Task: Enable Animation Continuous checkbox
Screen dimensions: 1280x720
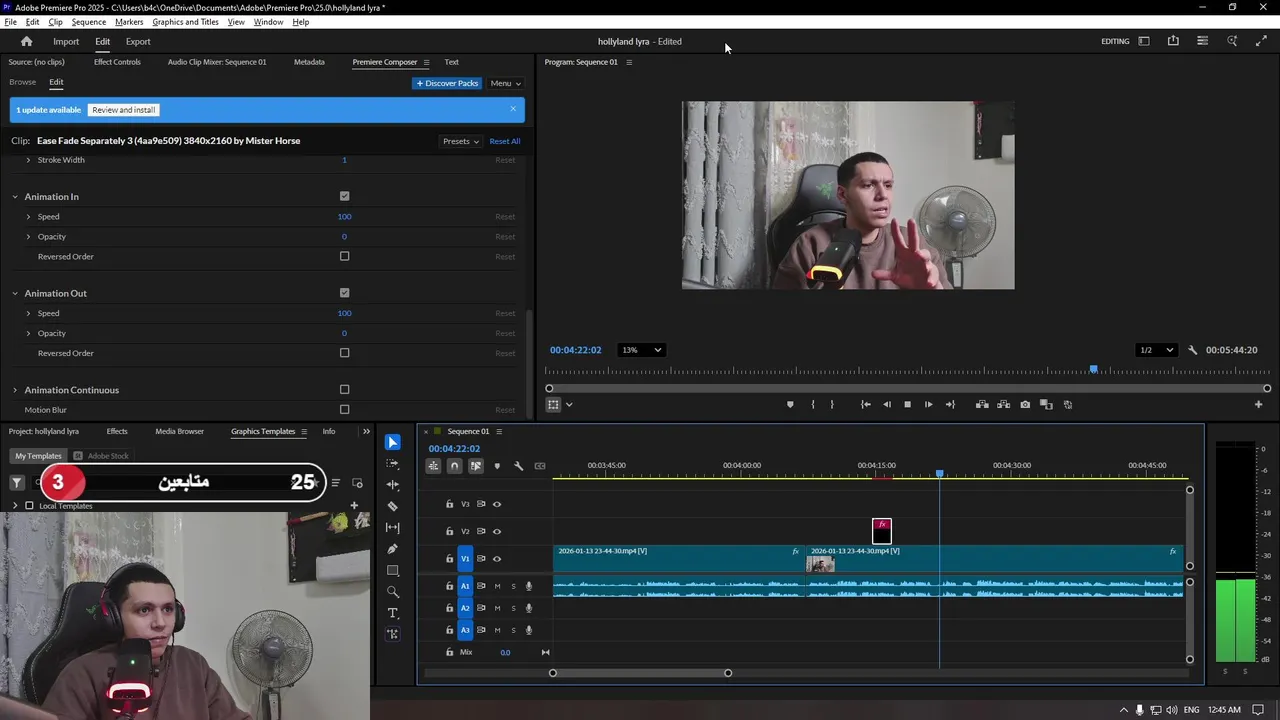Action: point(344,390)
